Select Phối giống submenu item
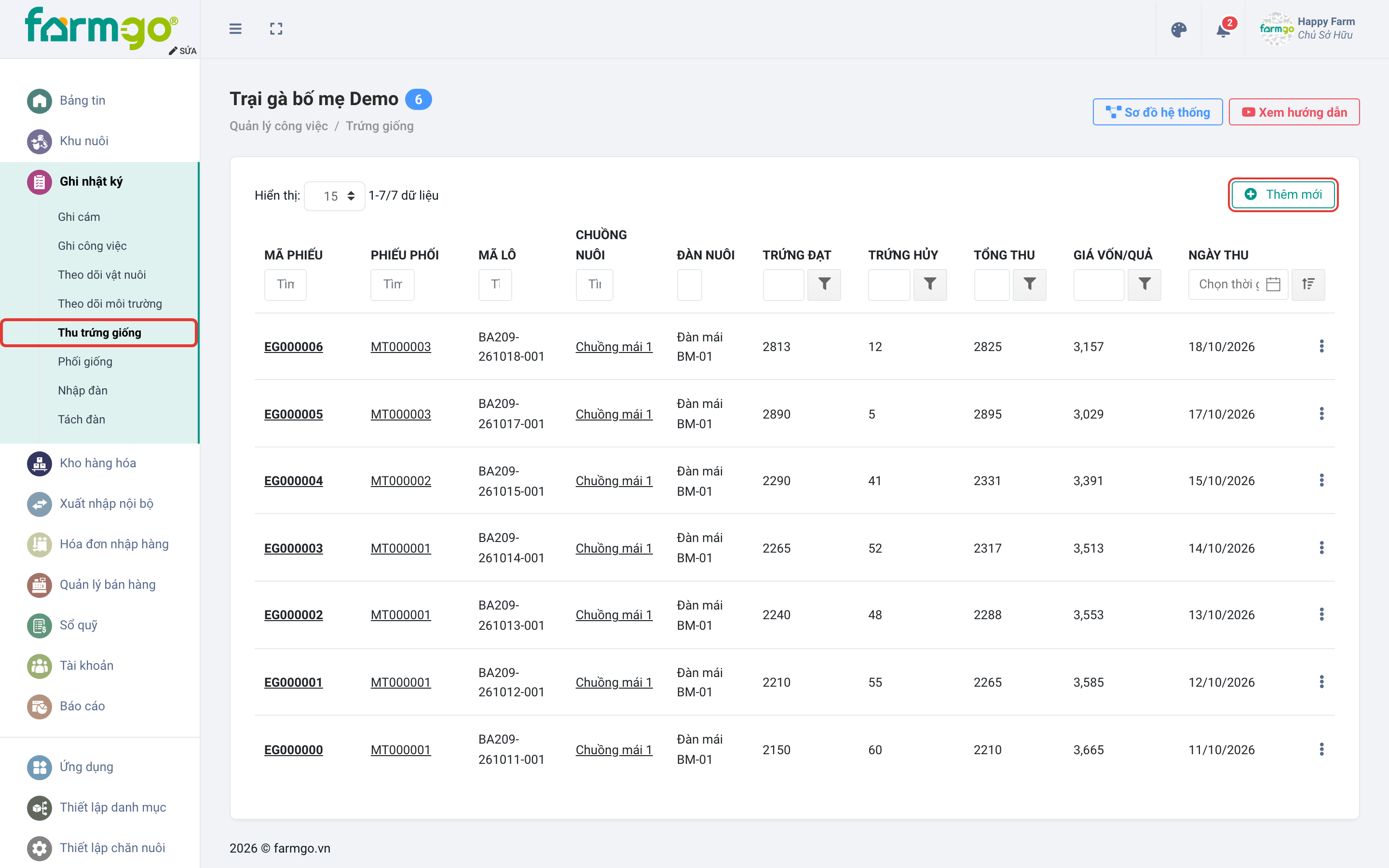The image size is (1389, 868). click(x=85, y=362)
